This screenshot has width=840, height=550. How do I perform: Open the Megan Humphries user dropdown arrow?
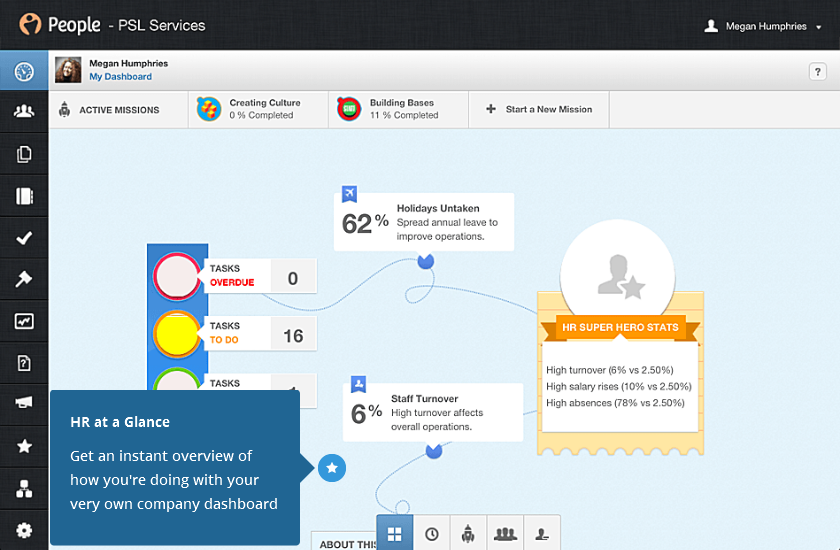(819, 27)
